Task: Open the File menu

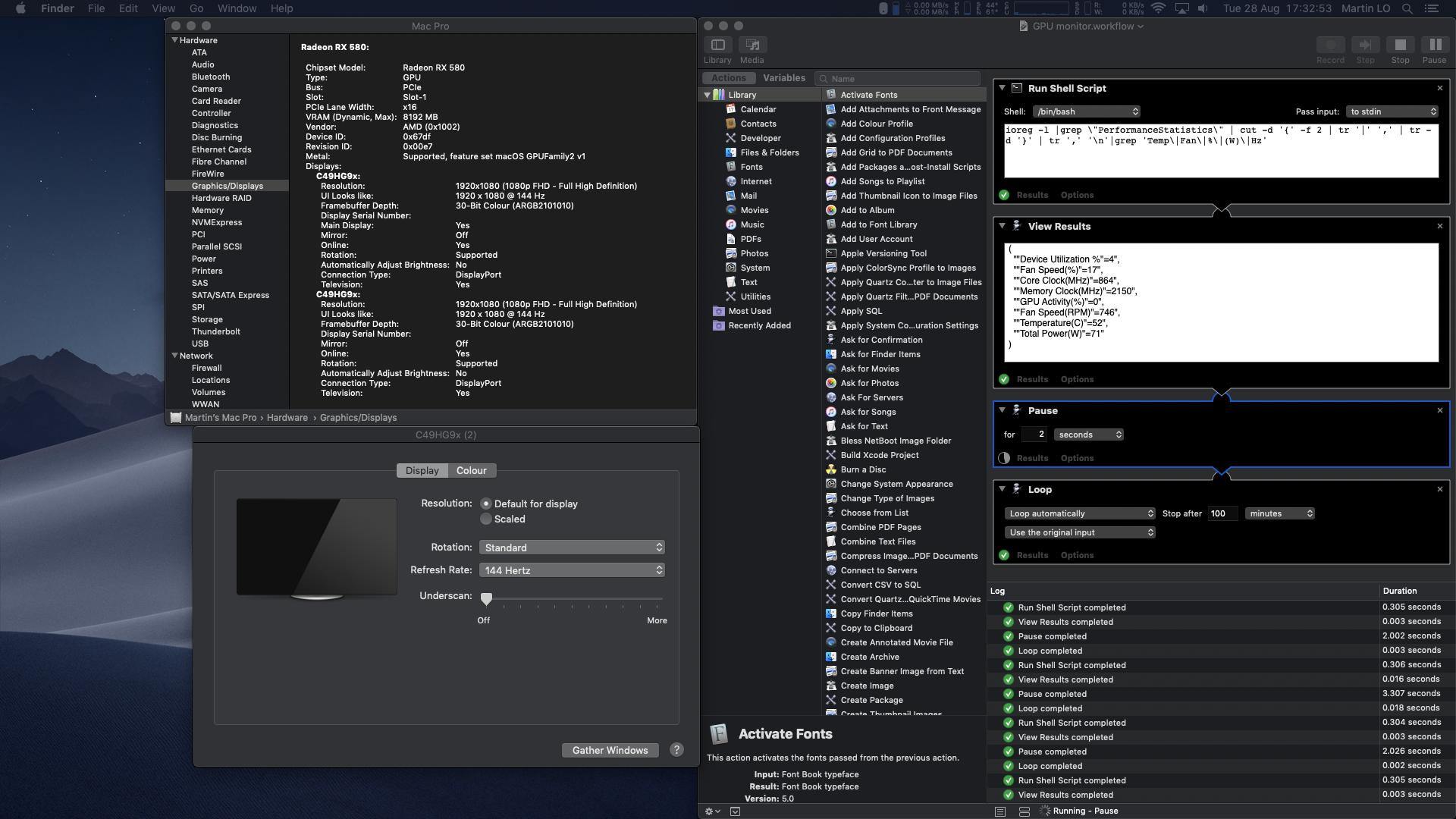Action: coord(96,8)
